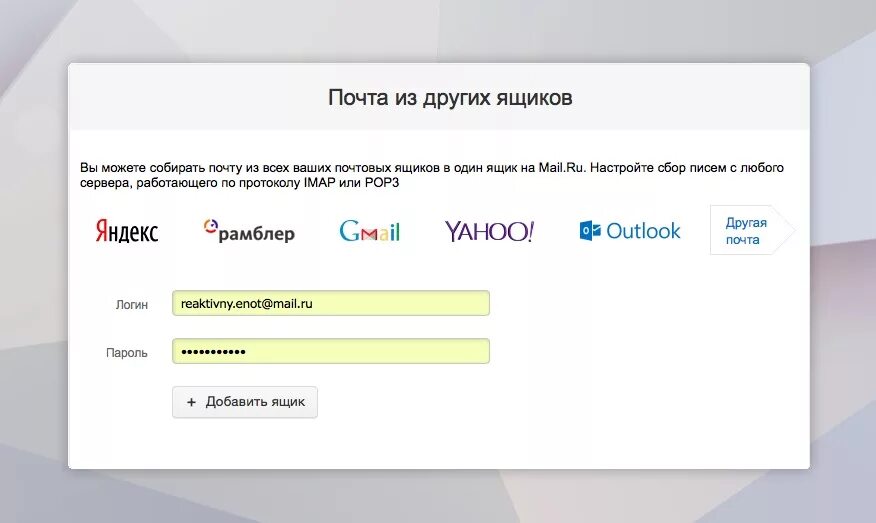Choose the Outlook provider logo
This screenshot has height=523, width=876.
point(630,231)
